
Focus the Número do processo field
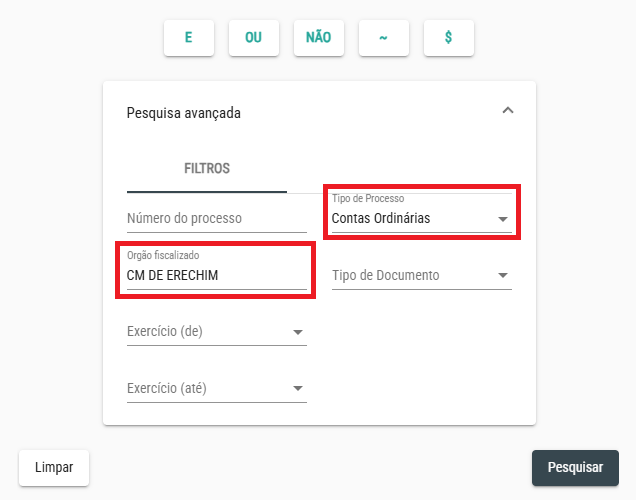(217, 218)
